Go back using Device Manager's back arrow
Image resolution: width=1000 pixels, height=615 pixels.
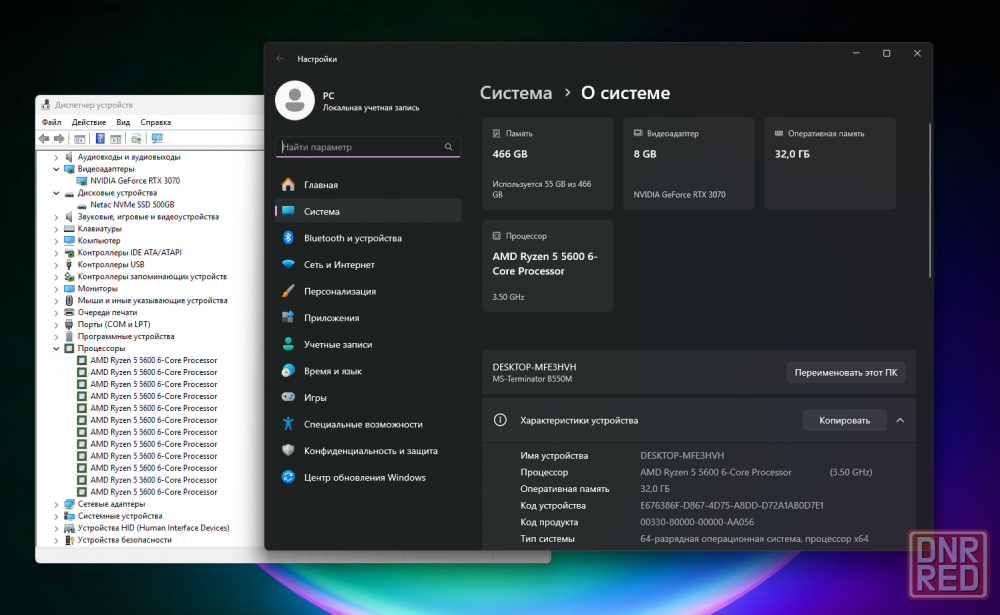(x=44, y=138)
